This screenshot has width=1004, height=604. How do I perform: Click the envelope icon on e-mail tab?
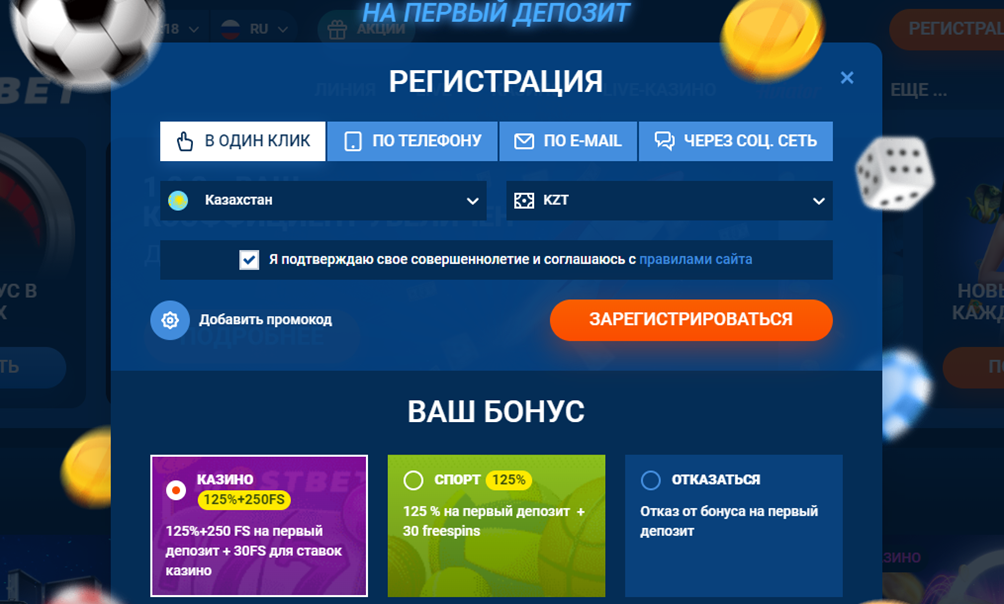coord(524,141)
